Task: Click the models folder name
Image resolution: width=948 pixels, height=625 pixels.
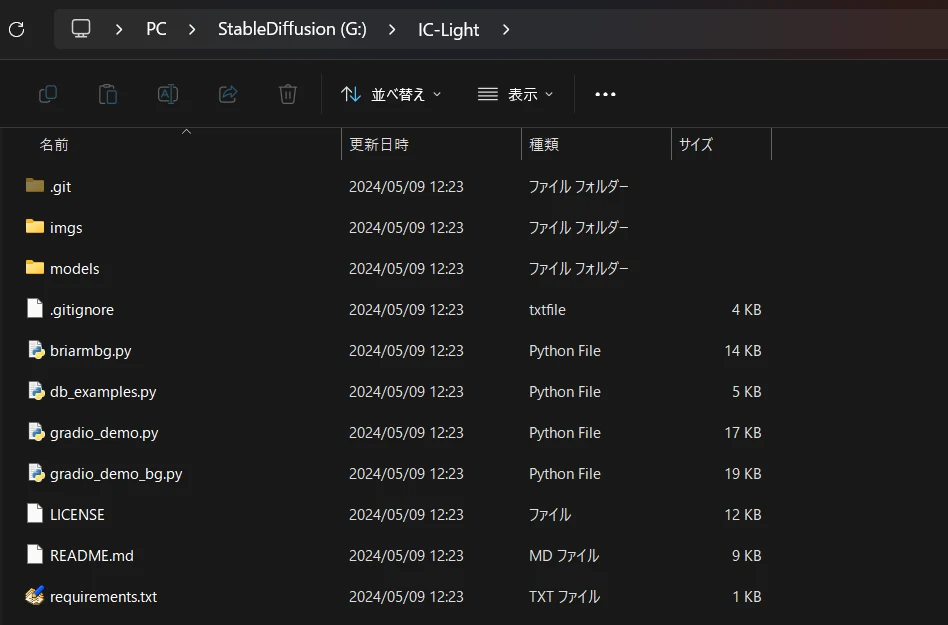Action: pyautogui.click(x=74, y=268)
